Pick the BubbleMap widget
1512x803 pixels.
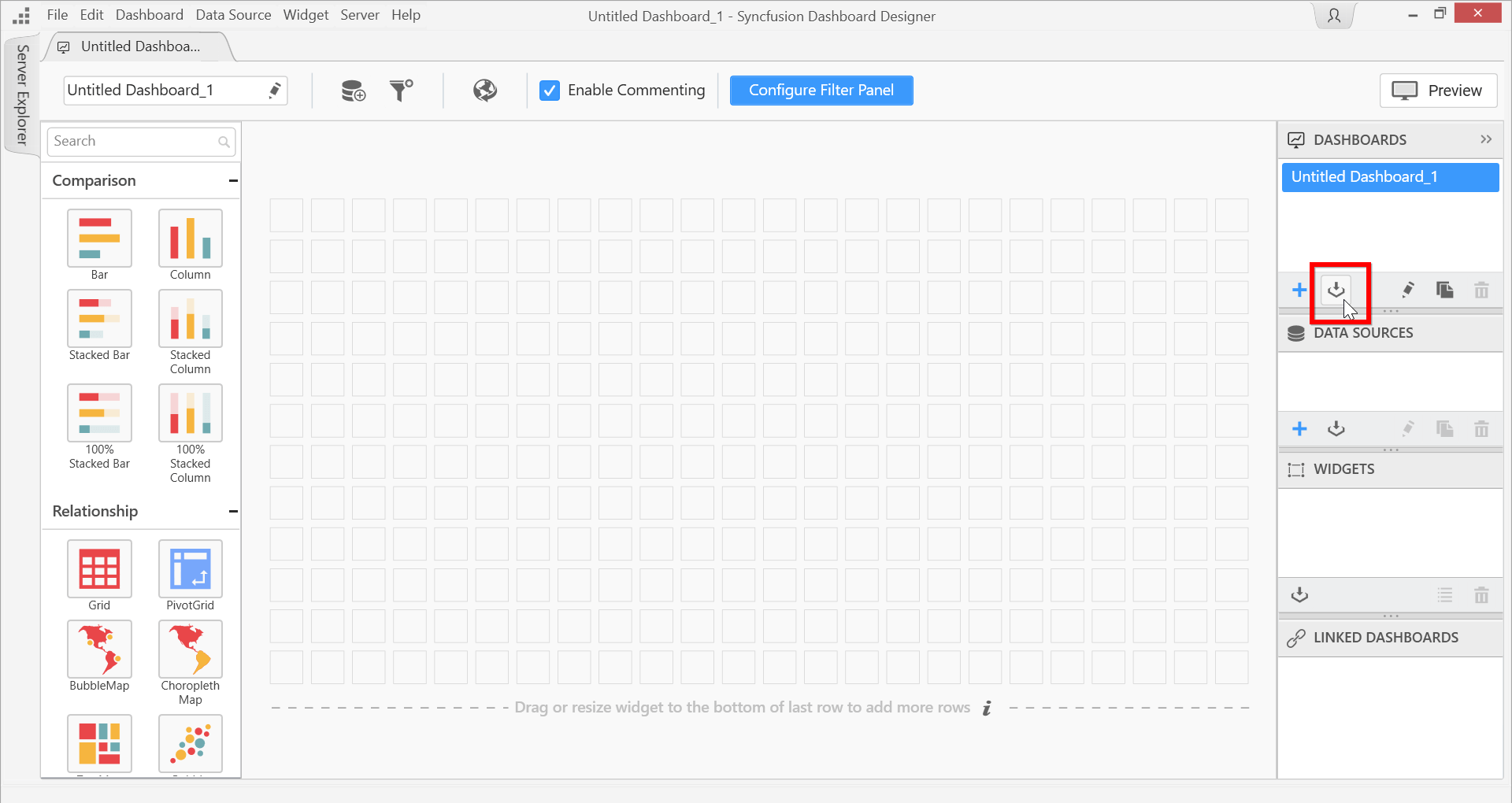99,649
